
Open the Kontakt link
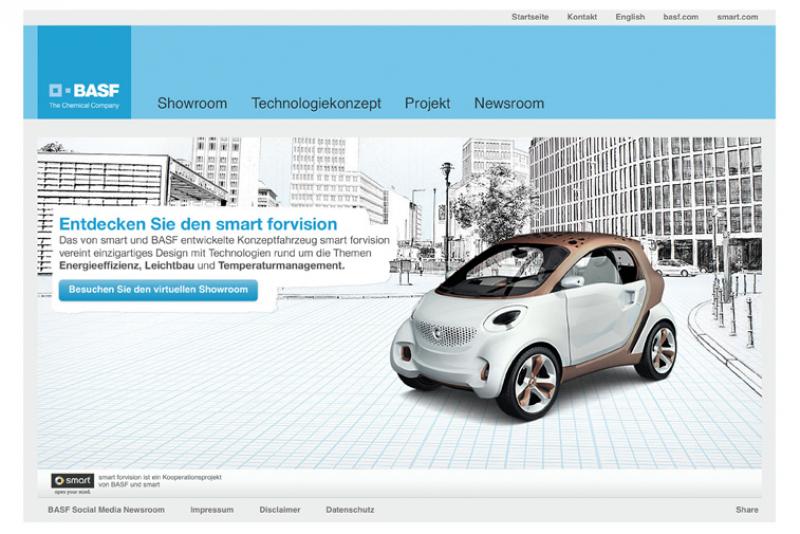click(582, 17)
